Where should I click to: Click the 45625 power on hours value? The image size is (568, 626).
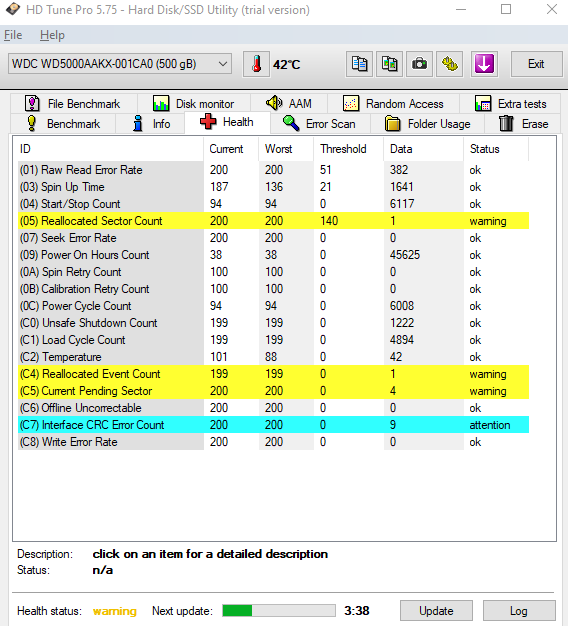(x=405, y=255)
